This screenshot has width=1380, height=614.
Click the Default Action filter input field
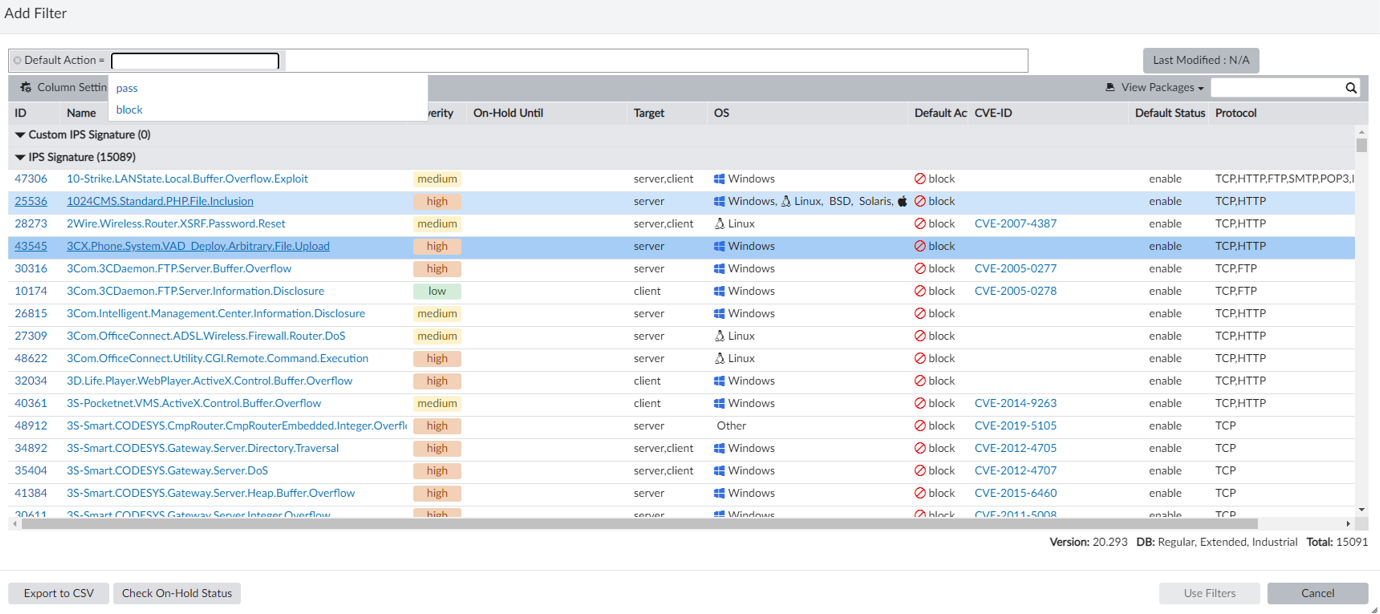pyautogui.click(x=195, y=61)
